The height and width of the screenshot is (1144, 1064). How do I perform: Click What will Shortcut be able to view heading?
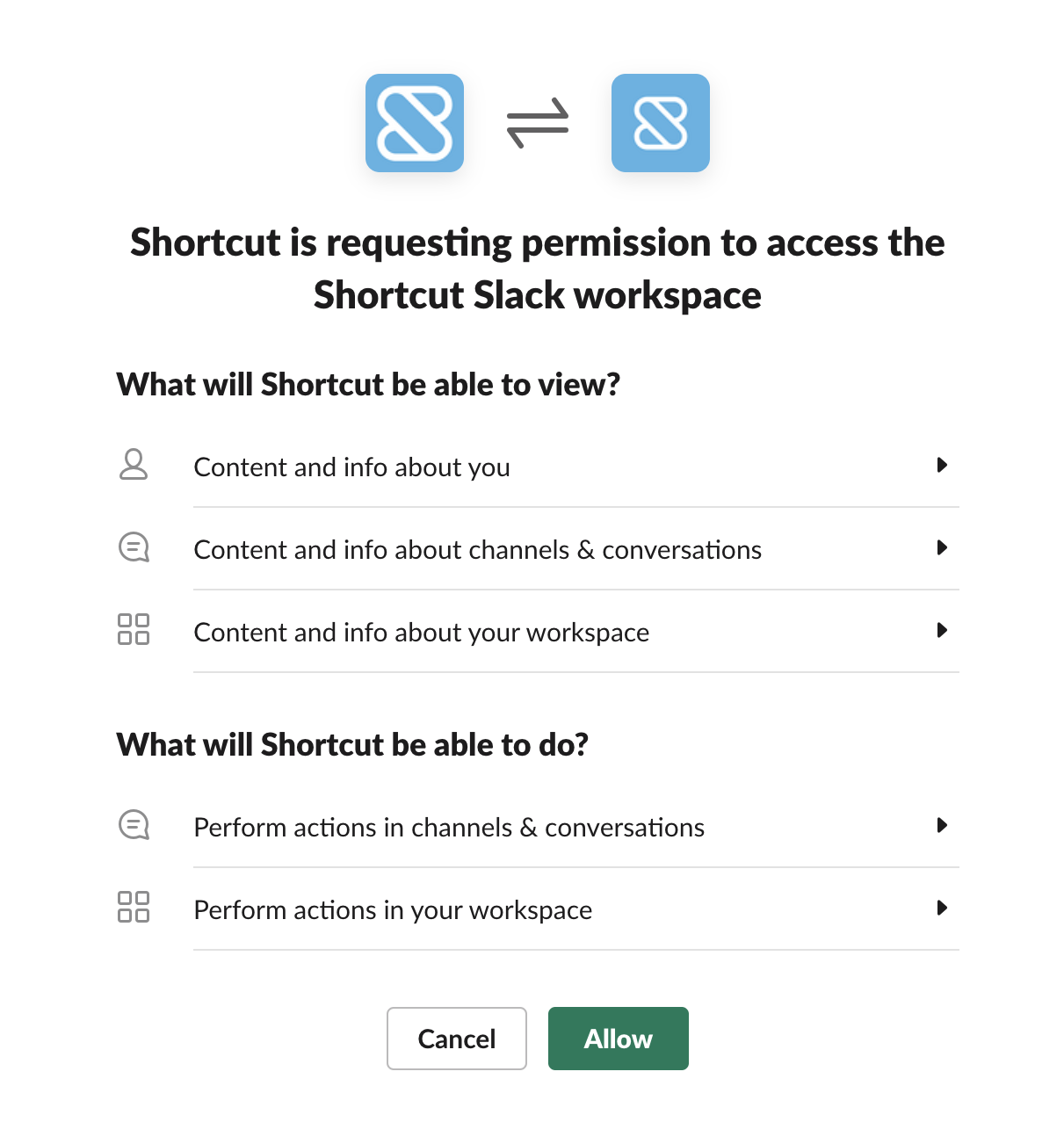coord(369,385)
